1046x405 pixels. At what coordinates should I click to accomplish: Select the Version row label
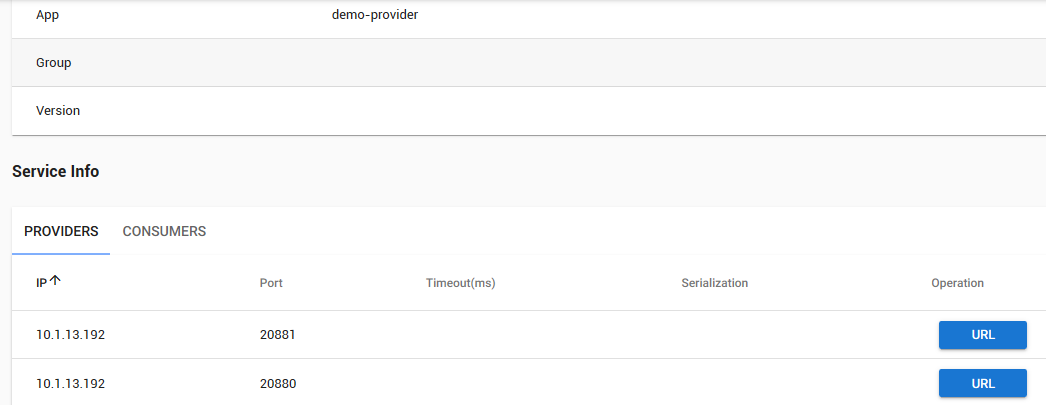(58, 110)
